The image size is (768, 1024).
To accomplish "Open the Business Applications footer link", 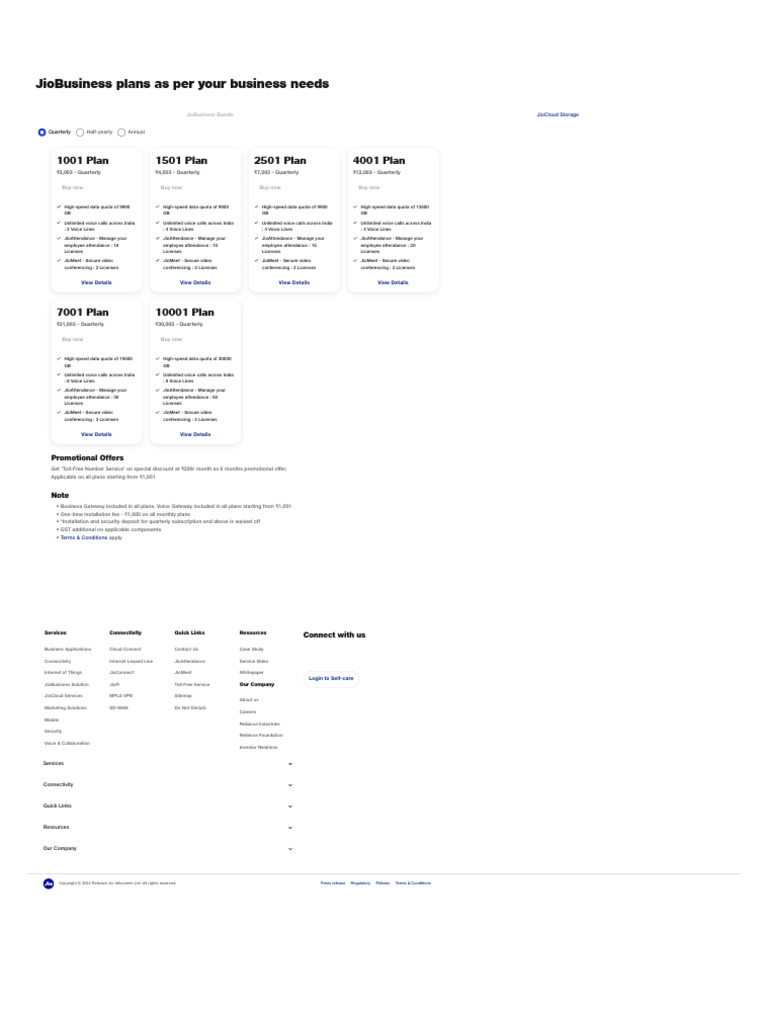I will click(x=67, y=649).
